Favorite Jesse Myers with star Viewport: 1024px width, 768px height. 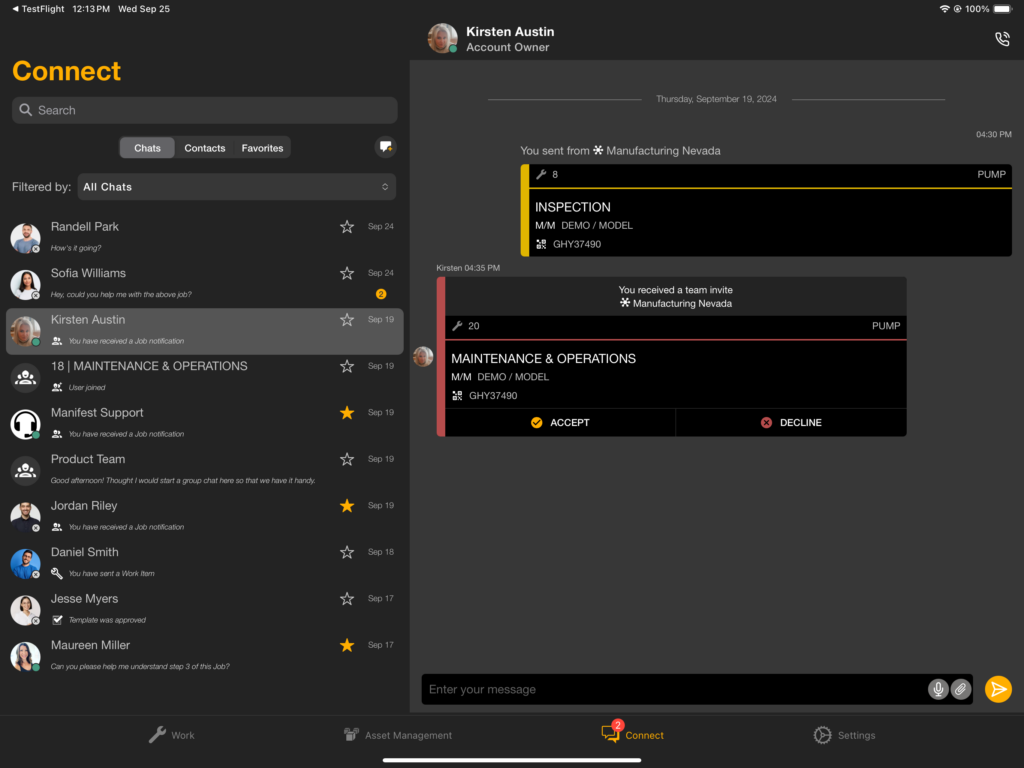click(x=347, y=599)
